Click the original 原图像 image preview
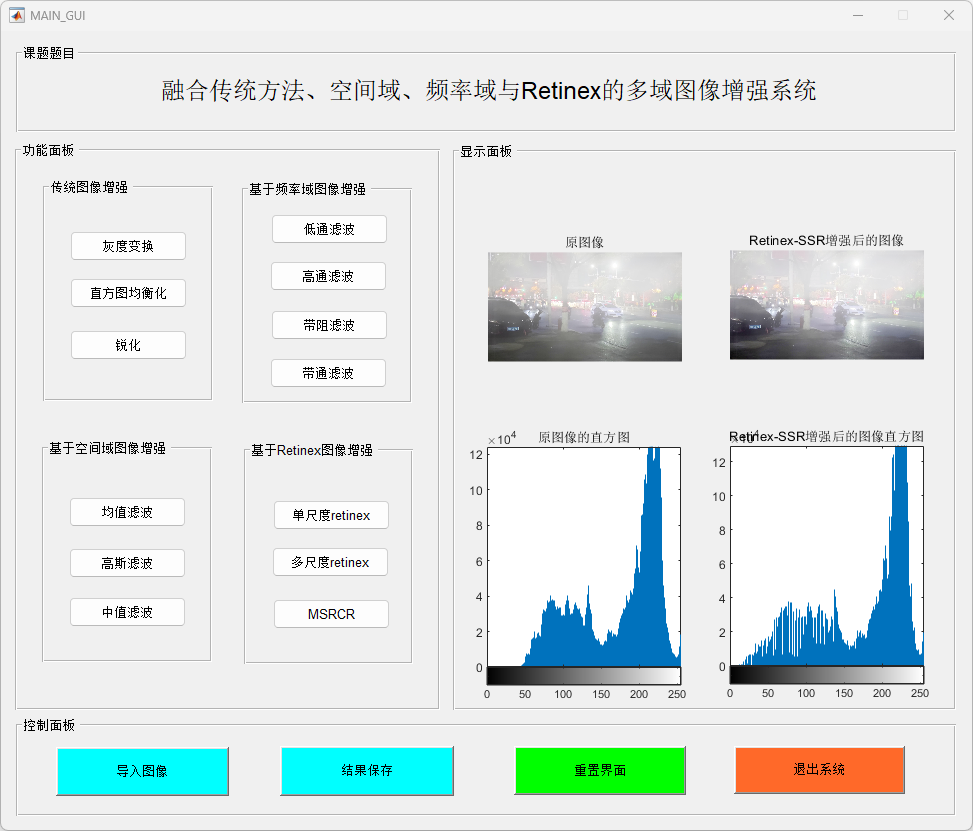The image size is (973, 831). 585,306
